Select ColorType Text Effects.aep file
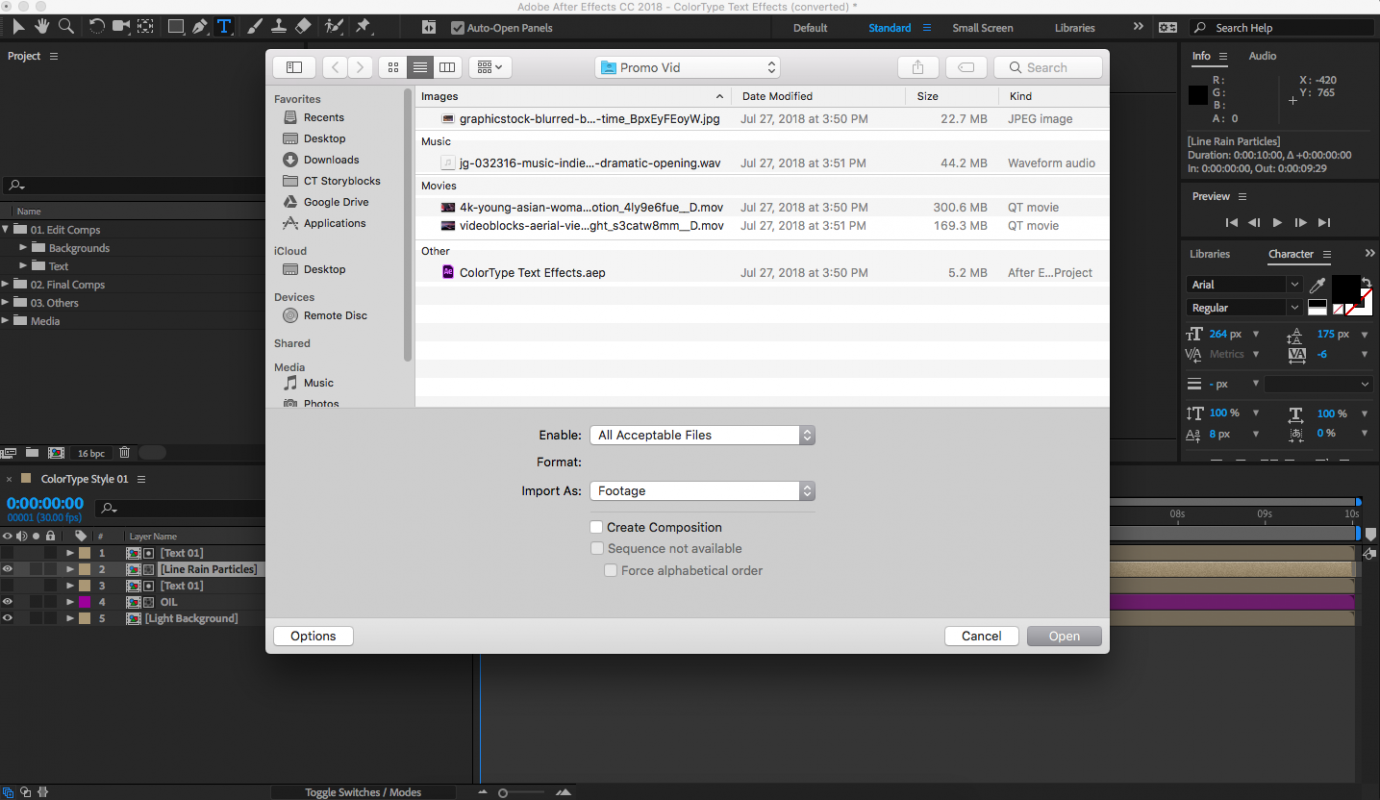This screenshot has width=1380, height=800. pos(532,272)
